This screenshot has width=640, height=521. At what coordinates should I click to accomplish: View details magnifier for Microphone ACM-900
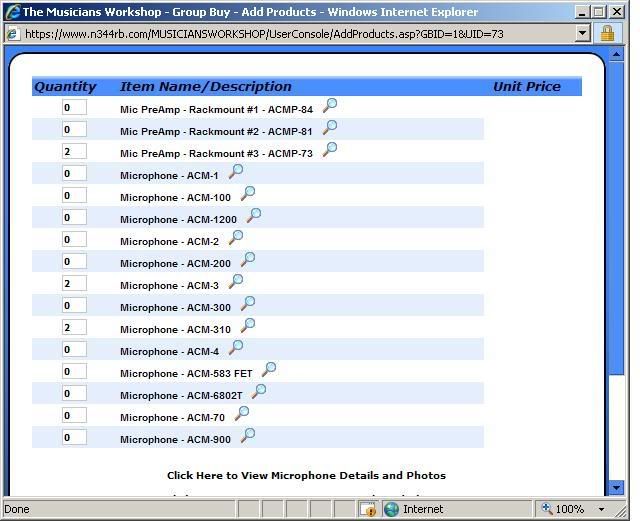click(x=248, y=436)
